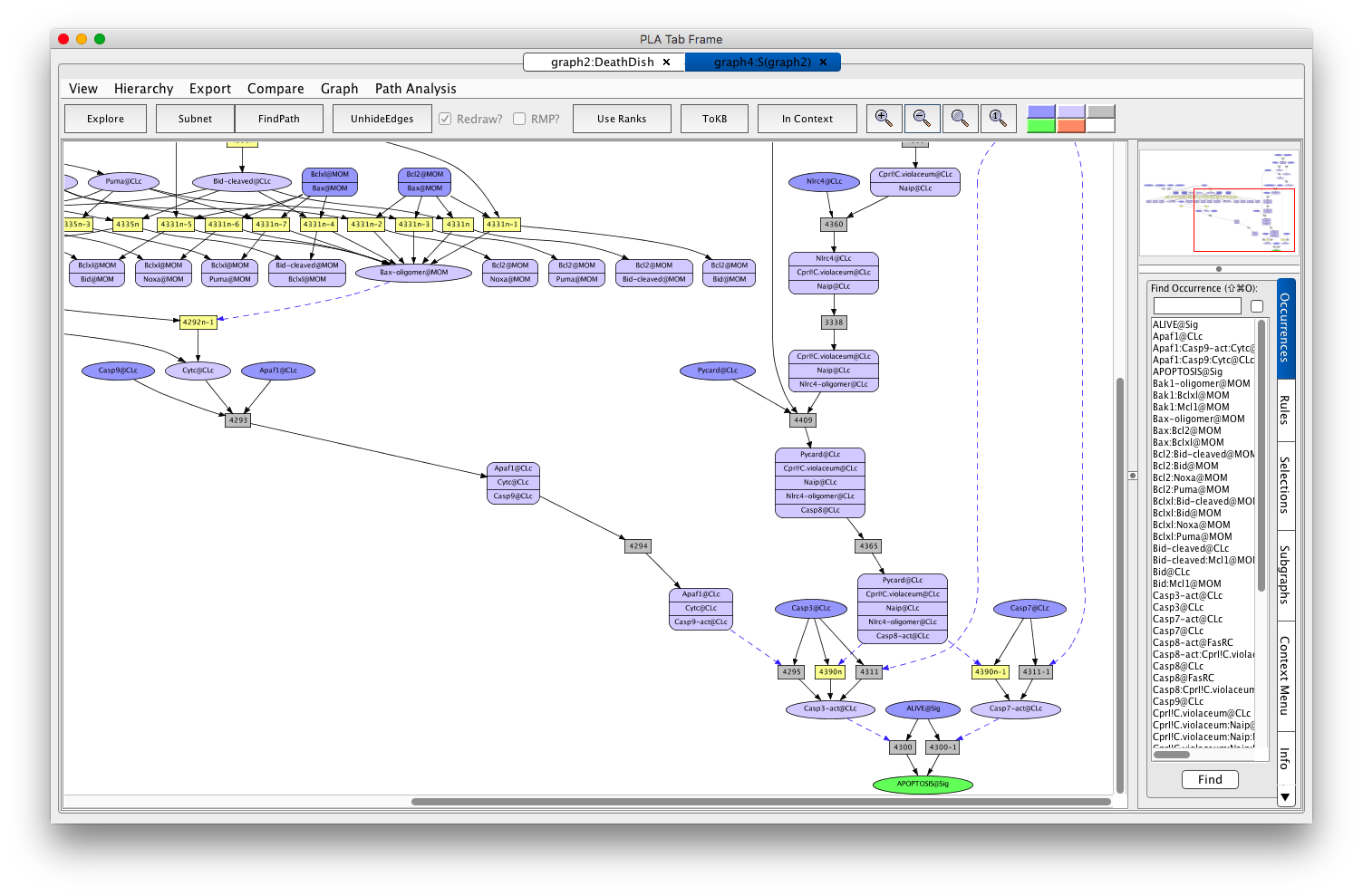Screen dimensions: 1363x896
Task: Click the occurrences list vertical scrollbar
Action: [1261, 455]
